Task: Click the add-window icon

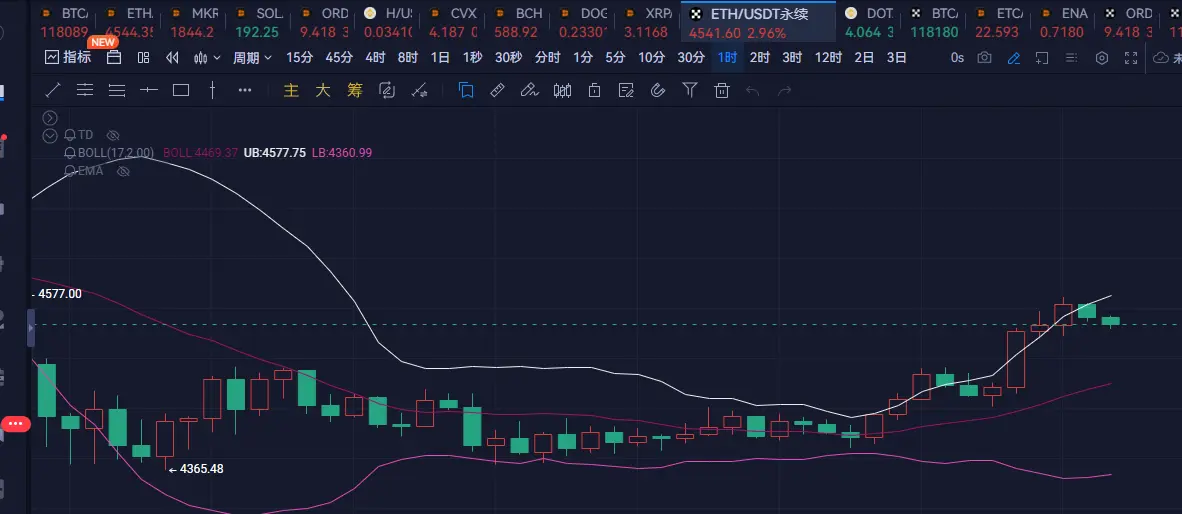Action: (x=1042, y=57)
